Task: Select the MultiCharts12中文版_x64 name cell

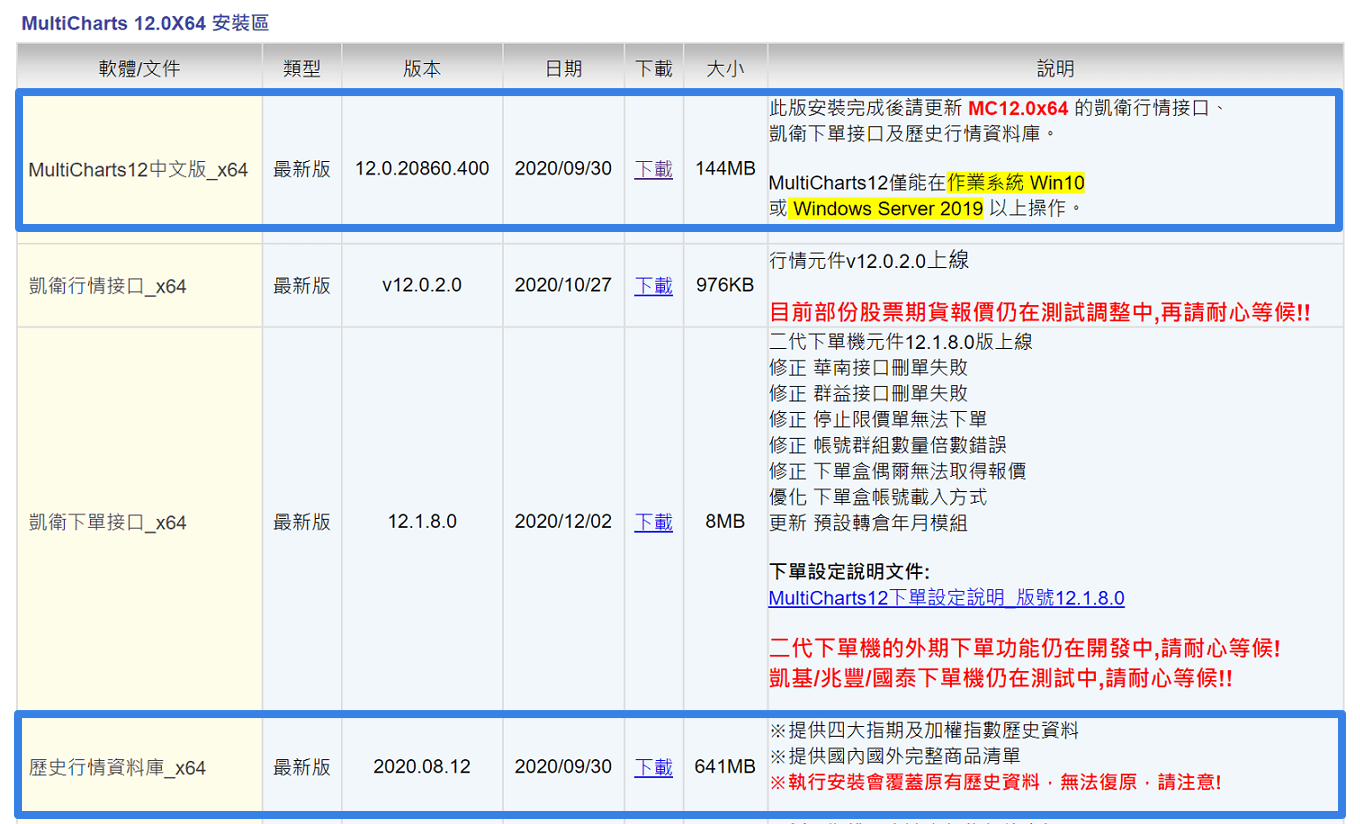Action: (x=139, y=169)
